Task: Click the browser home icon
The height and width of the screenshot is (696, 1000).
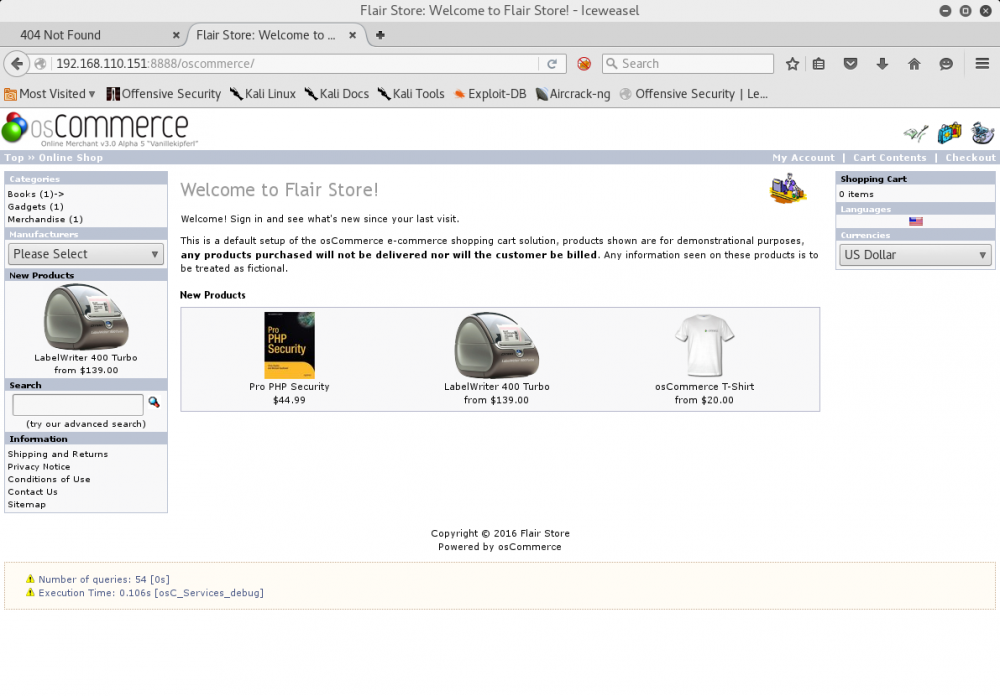Action: click(x=914, y=64)
